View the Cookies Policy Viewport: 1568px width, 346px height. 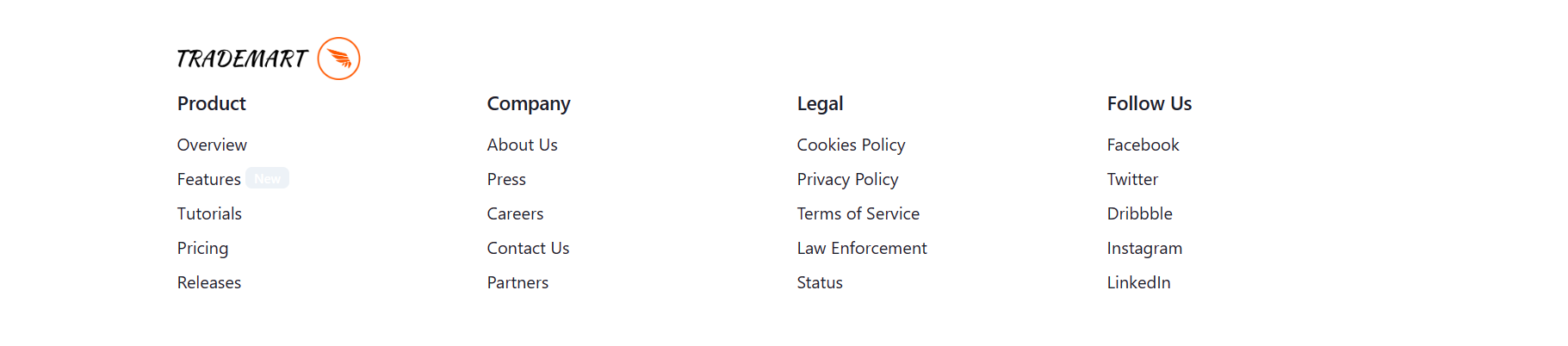tap(851, 145)
